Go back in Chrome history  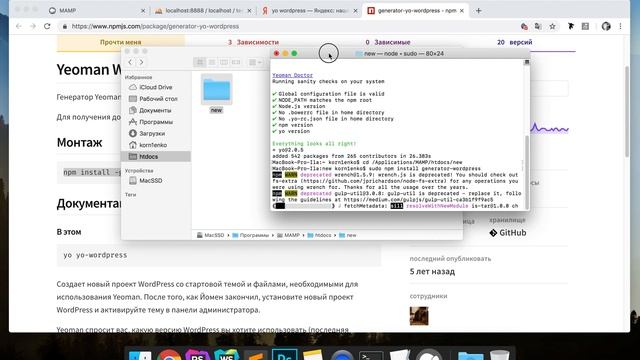[19, 26]
